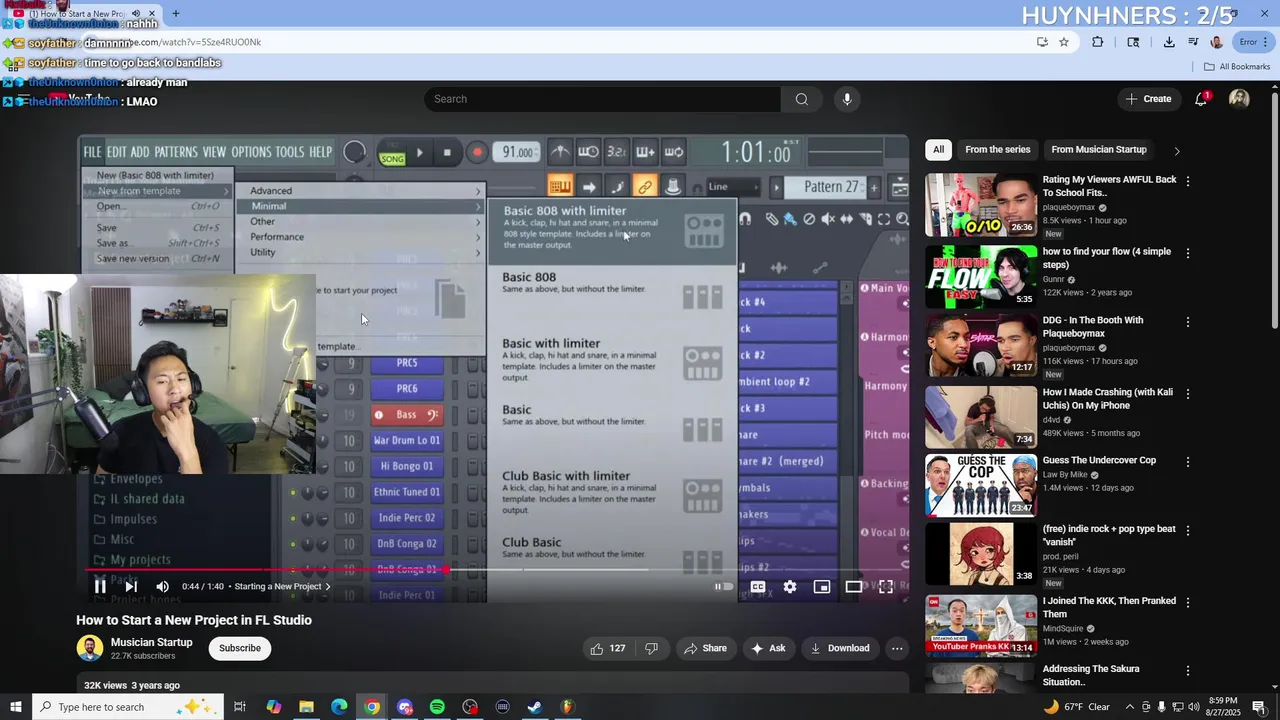The width and height of the screenshot is (1280, 720).
Task: Select the All filter chip
Action: pos(938,150)
